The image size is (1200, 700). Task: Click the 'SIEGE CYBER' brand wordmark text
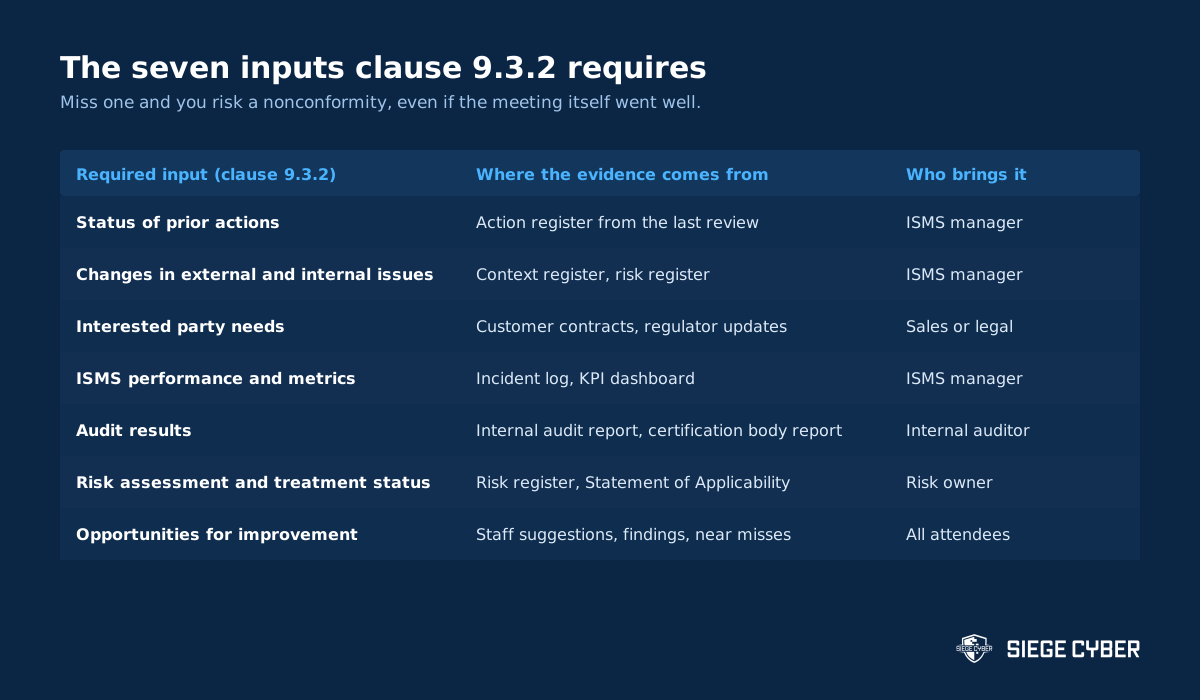[1073, 649]
